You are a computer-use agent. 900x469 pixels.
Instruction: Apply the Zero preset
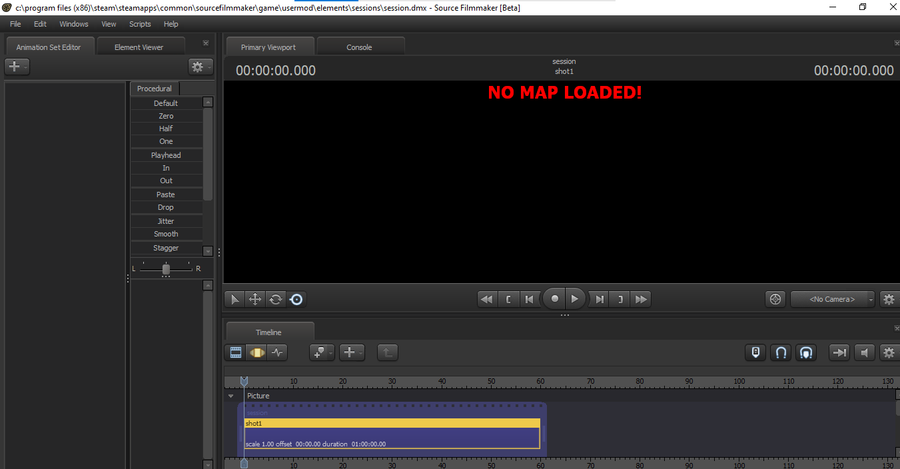pos(166,116)
